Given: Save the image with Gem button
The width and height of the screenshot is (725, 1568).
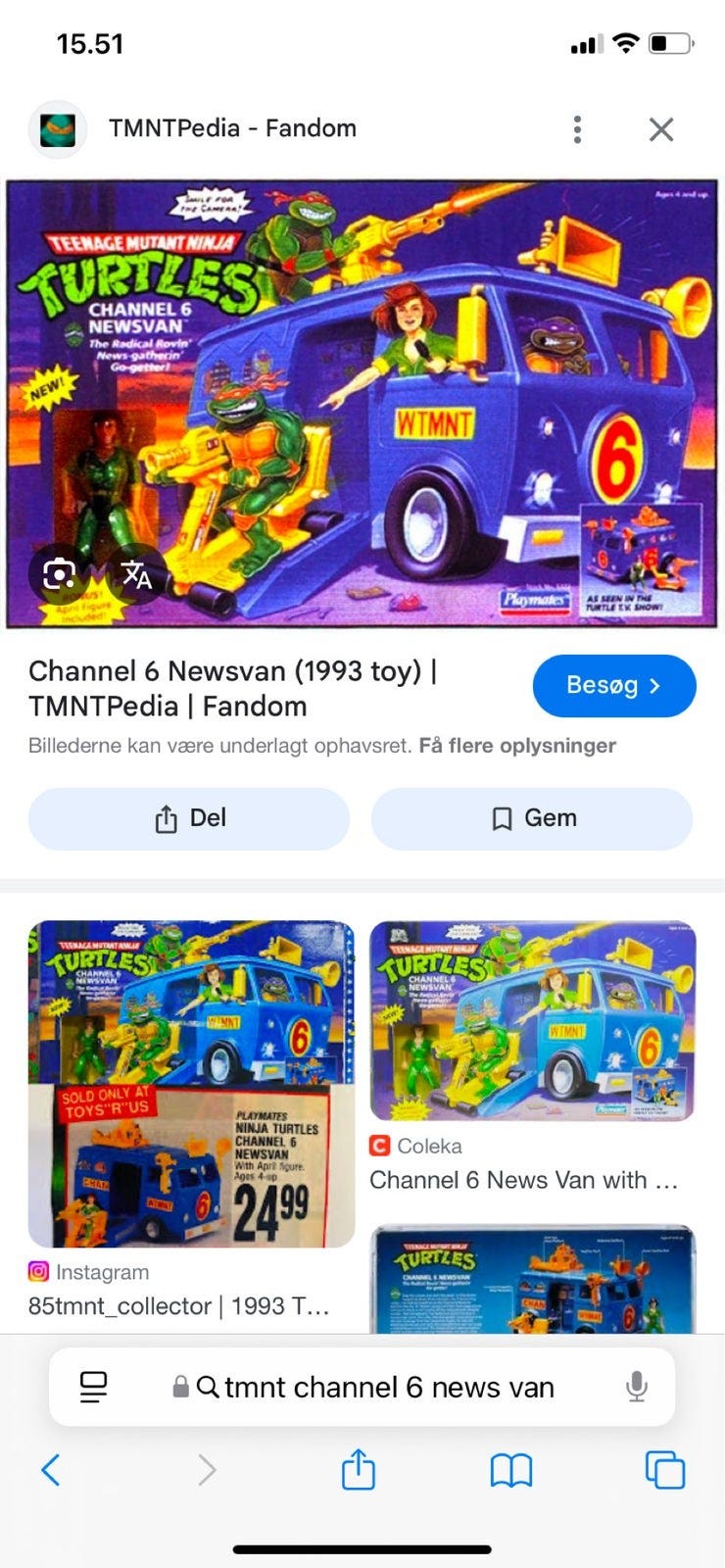Looking at the screenshot, I should [x=532, y=818].
